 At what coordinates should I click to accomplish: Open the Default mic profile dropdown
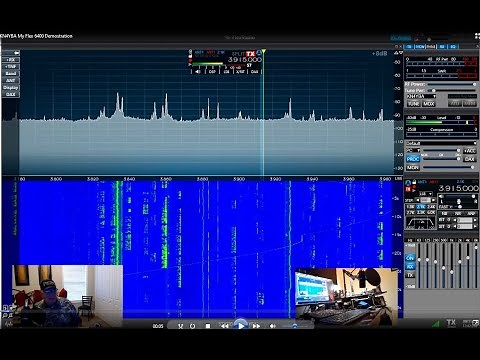pos(441,143)
